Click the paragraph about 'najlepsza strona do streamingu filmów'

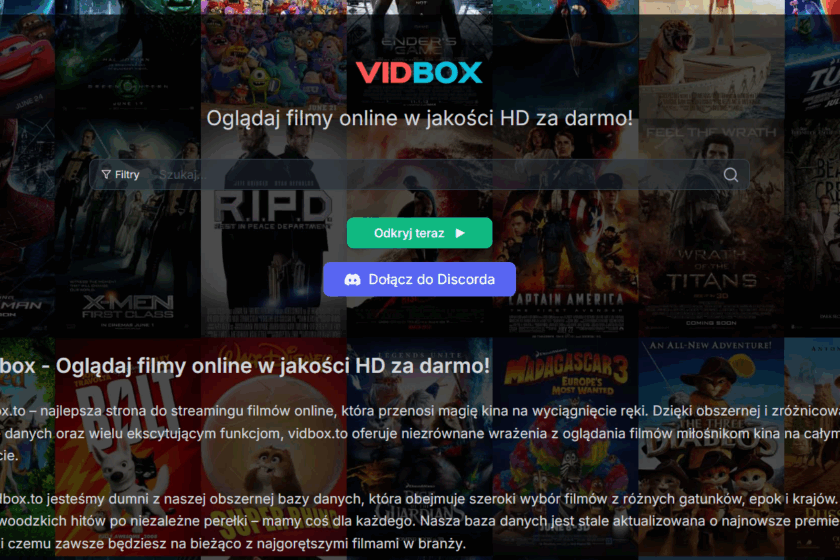coord(420,434)
